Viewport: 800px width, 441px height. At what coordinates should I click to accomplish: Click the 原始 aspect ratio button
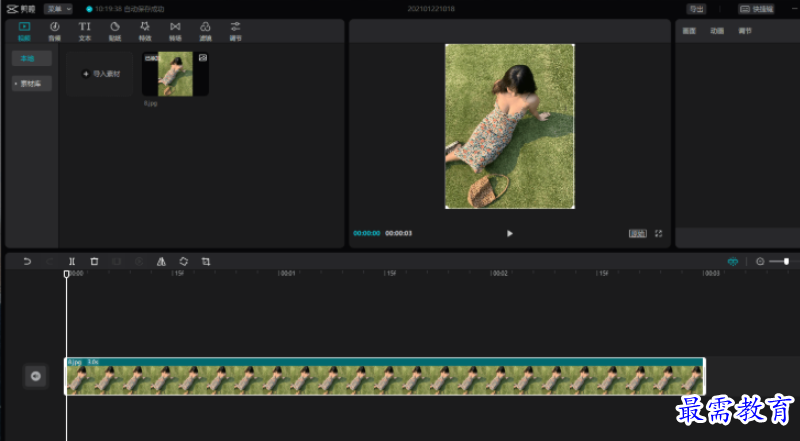pyautogui.click(x=638, y=233)
